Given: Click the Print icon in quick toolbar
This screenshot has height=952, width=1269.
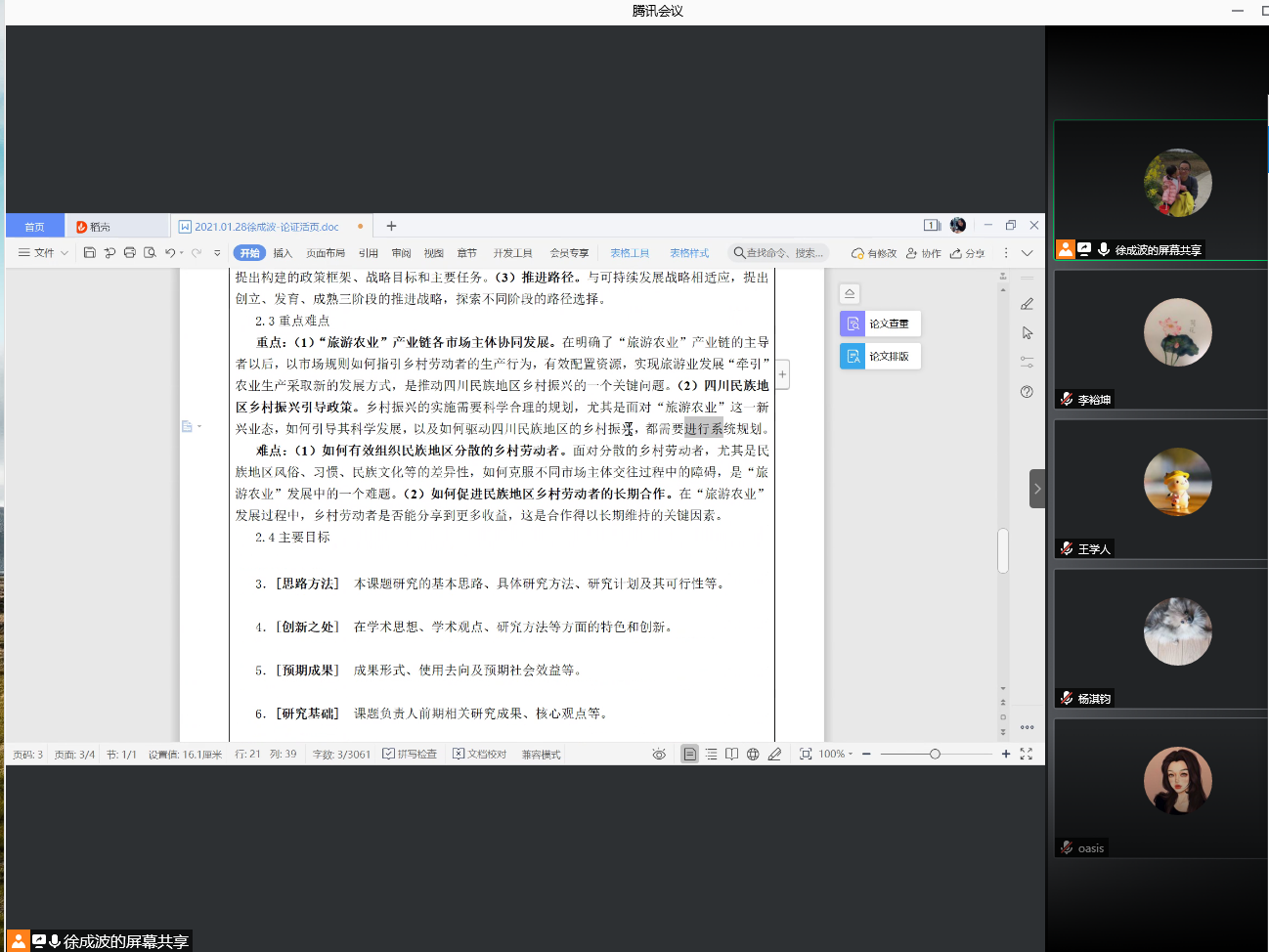Looking at the screenshot, I should point(129,253).
